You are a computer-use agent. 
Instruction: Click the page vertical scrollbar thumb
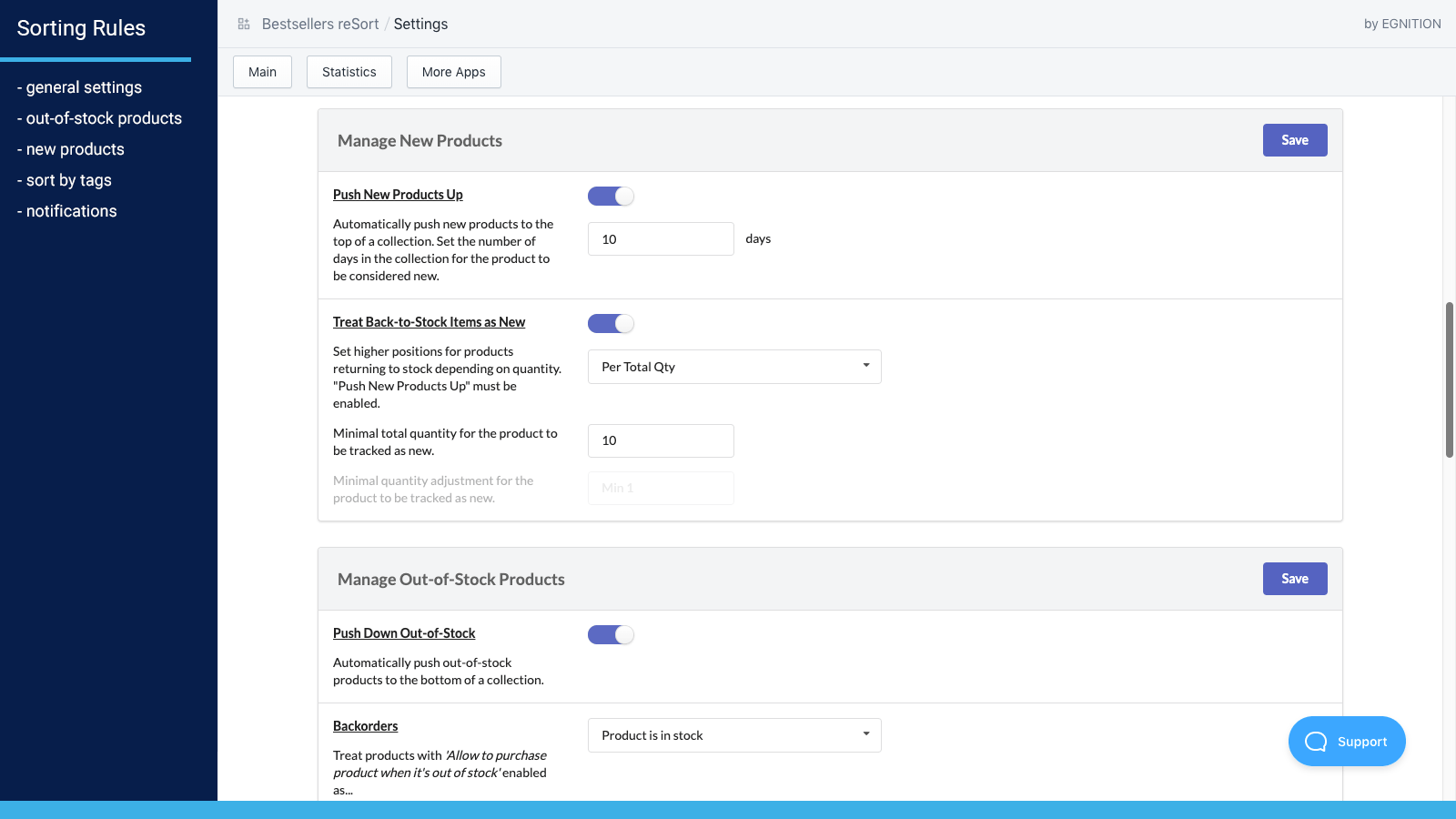[x=1450, y=379]
